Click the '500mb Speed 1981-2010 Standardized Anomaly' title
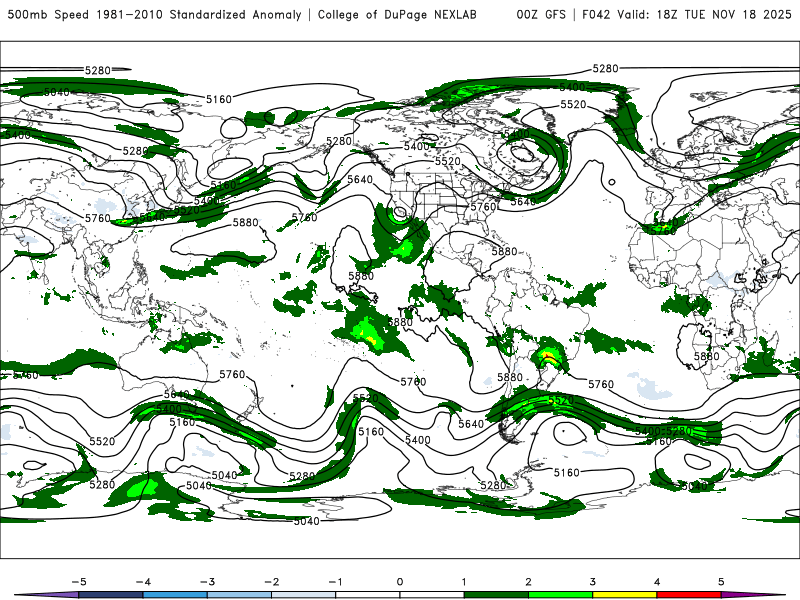The image size is (800, 600). [x=155, y=14]
